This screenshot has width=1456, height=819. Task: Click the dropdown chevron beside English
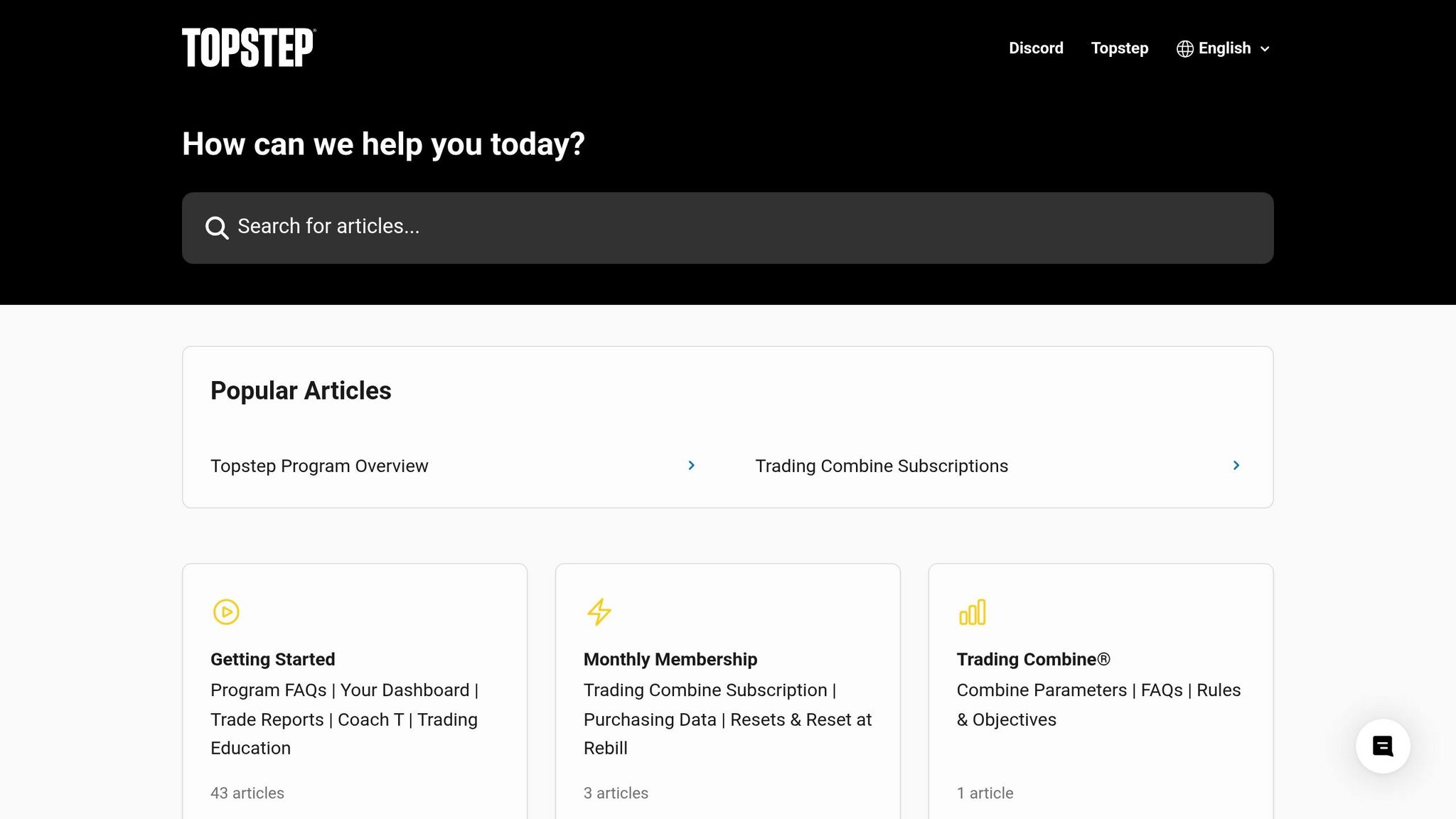1265,49
